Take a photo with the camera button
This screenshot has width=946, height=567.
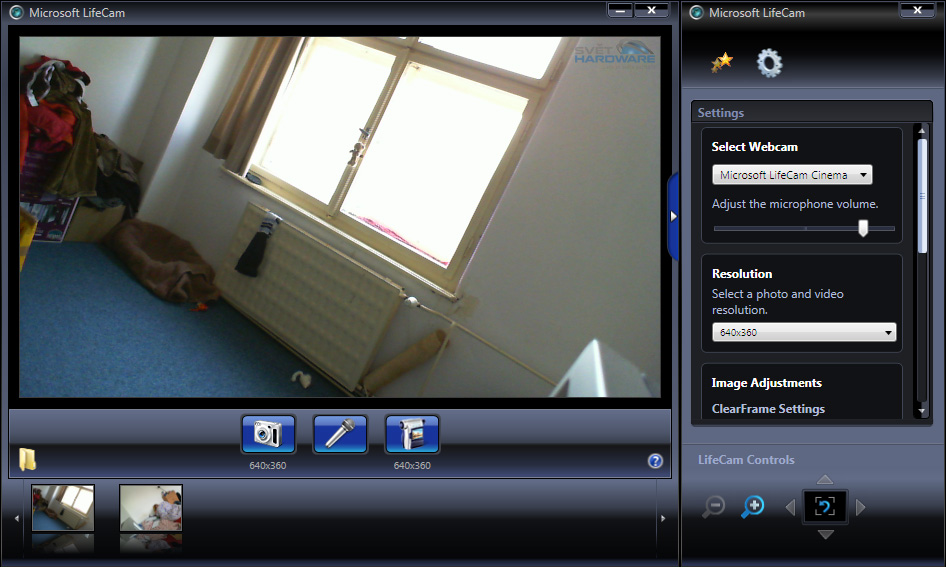(x=268, y=433)
